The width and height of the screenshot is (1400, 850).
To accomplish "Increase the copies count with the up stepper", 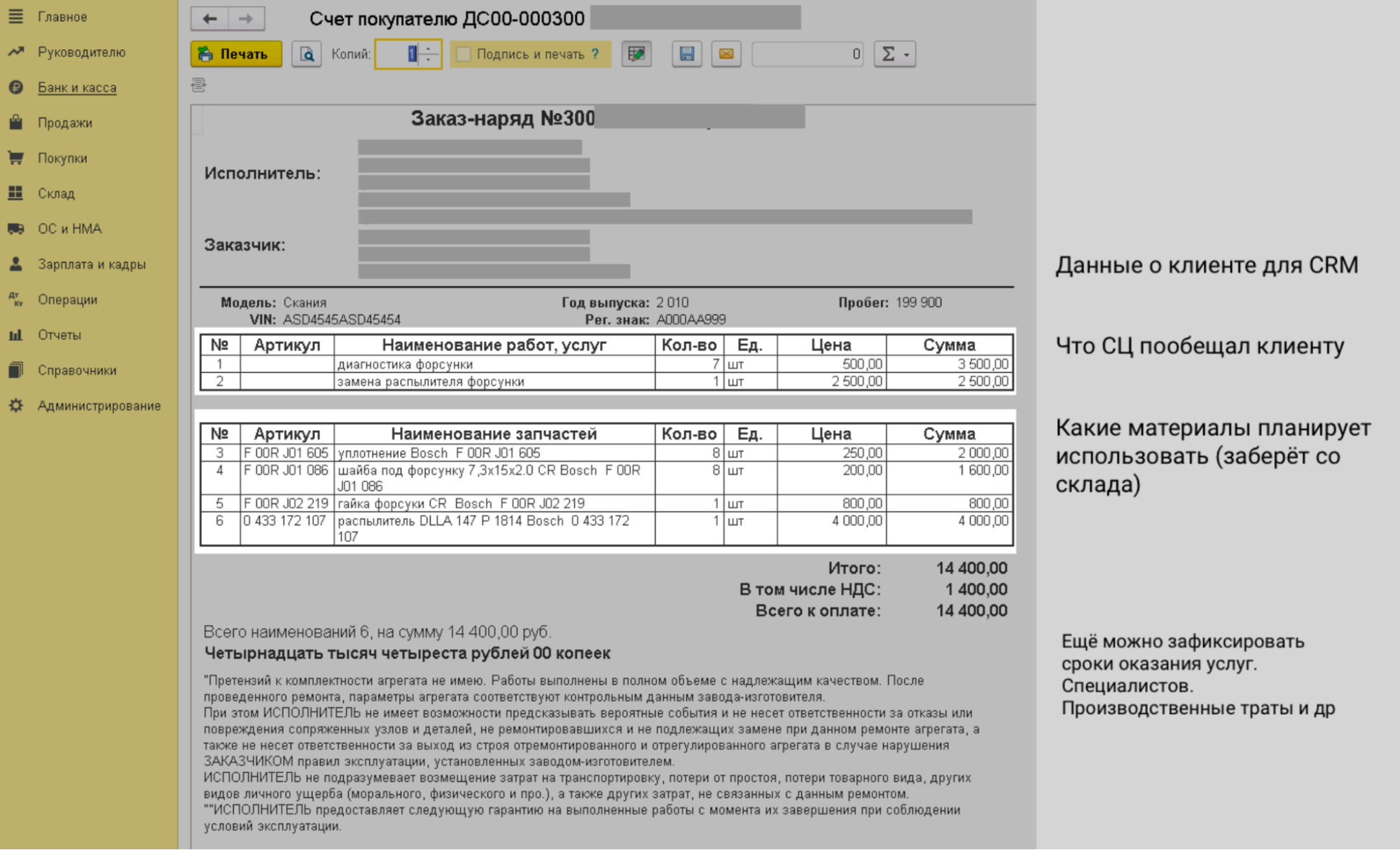I will [x=429, y=48].
